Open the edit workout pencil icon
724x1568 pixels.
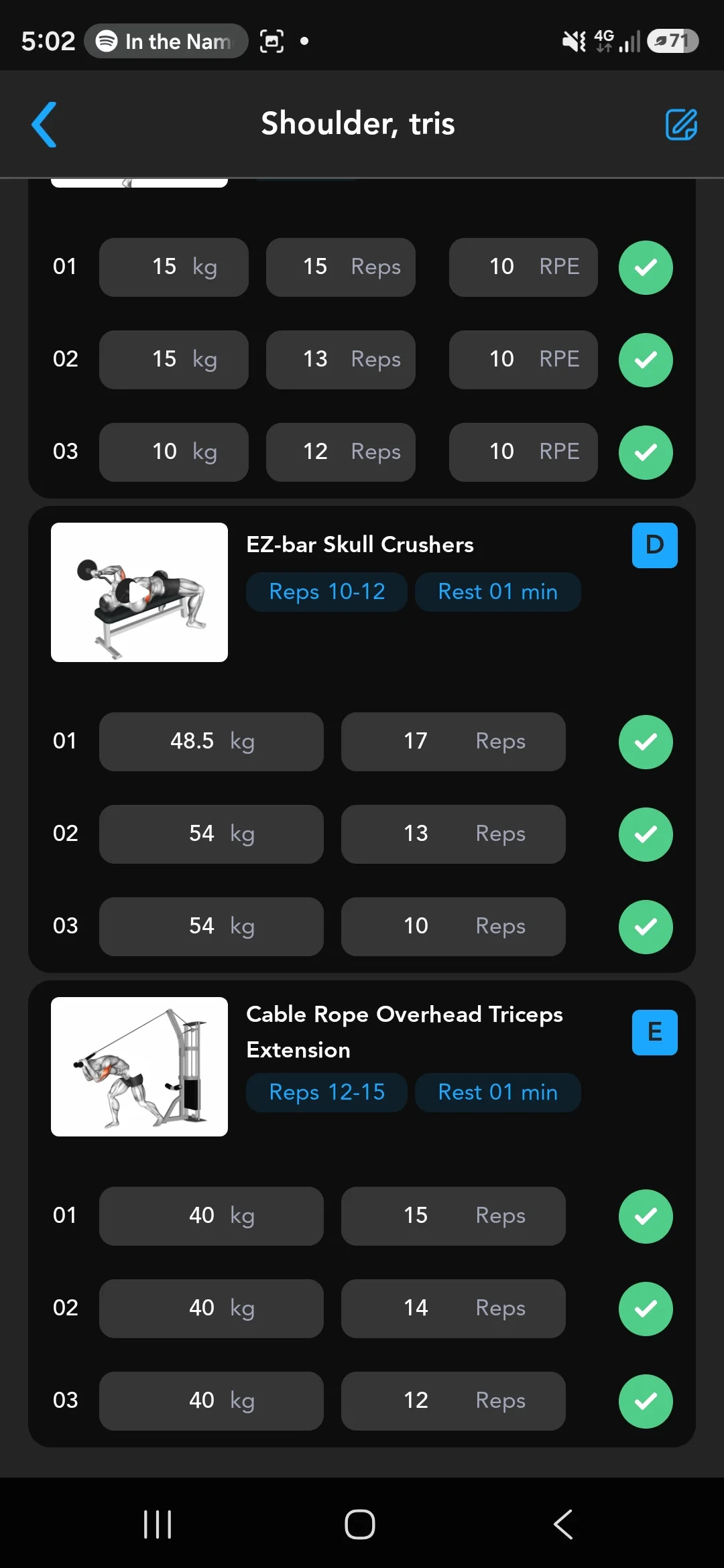[x=681, y=125]
